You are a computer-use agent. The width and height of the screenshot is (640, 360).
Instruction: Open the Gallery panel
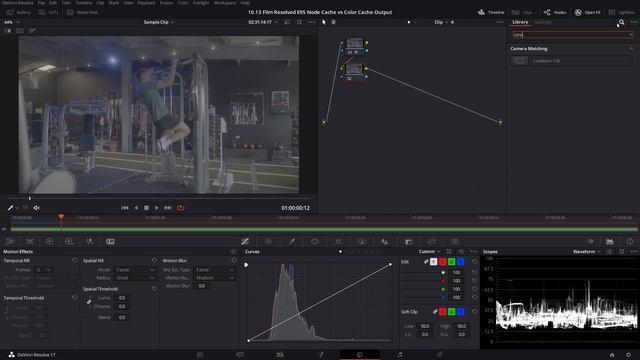click(19, 13)
